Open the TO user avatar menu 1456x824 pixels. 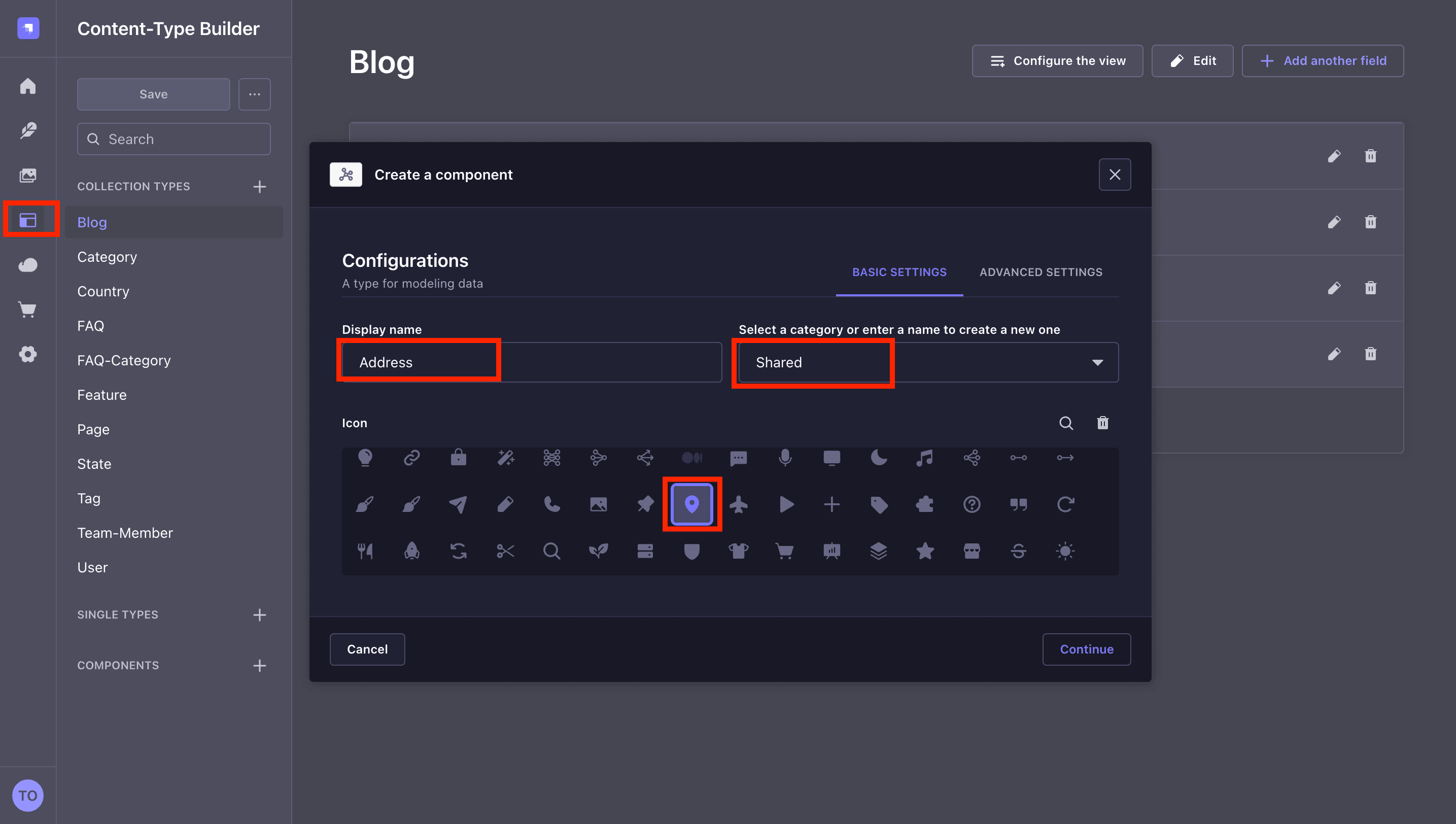pos(28,795)
